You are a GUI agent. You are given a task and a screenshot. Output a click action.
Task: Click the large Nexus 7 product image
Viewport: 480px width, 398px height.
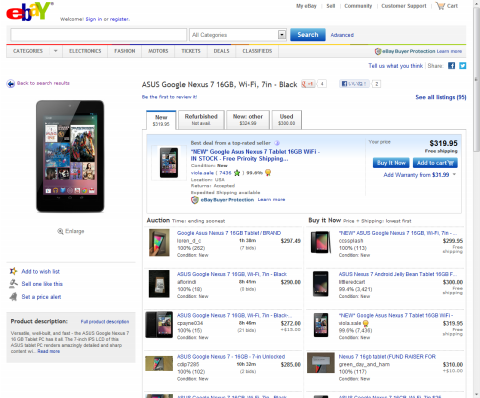point(70,156)
